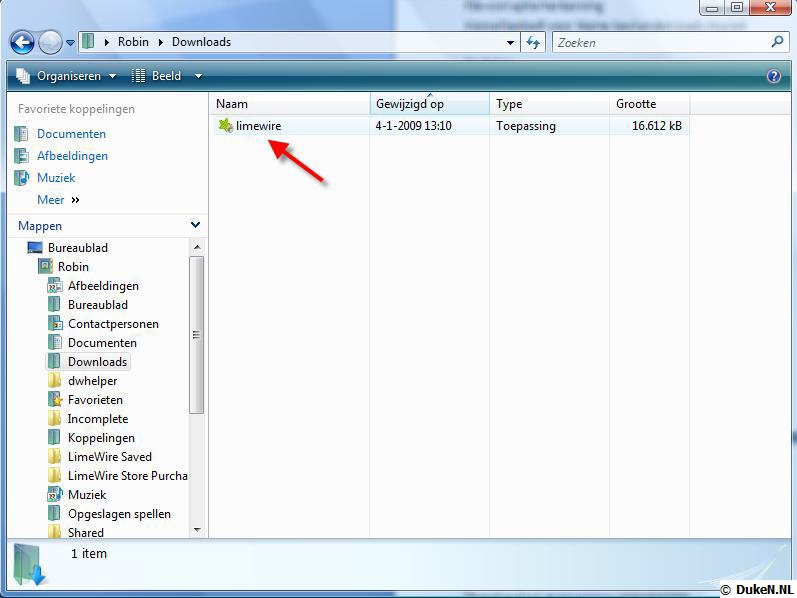The height and width of the screenshot is (598, 797).
Task: Click the Documenten favorite icon
Action: tap(21, 134)
